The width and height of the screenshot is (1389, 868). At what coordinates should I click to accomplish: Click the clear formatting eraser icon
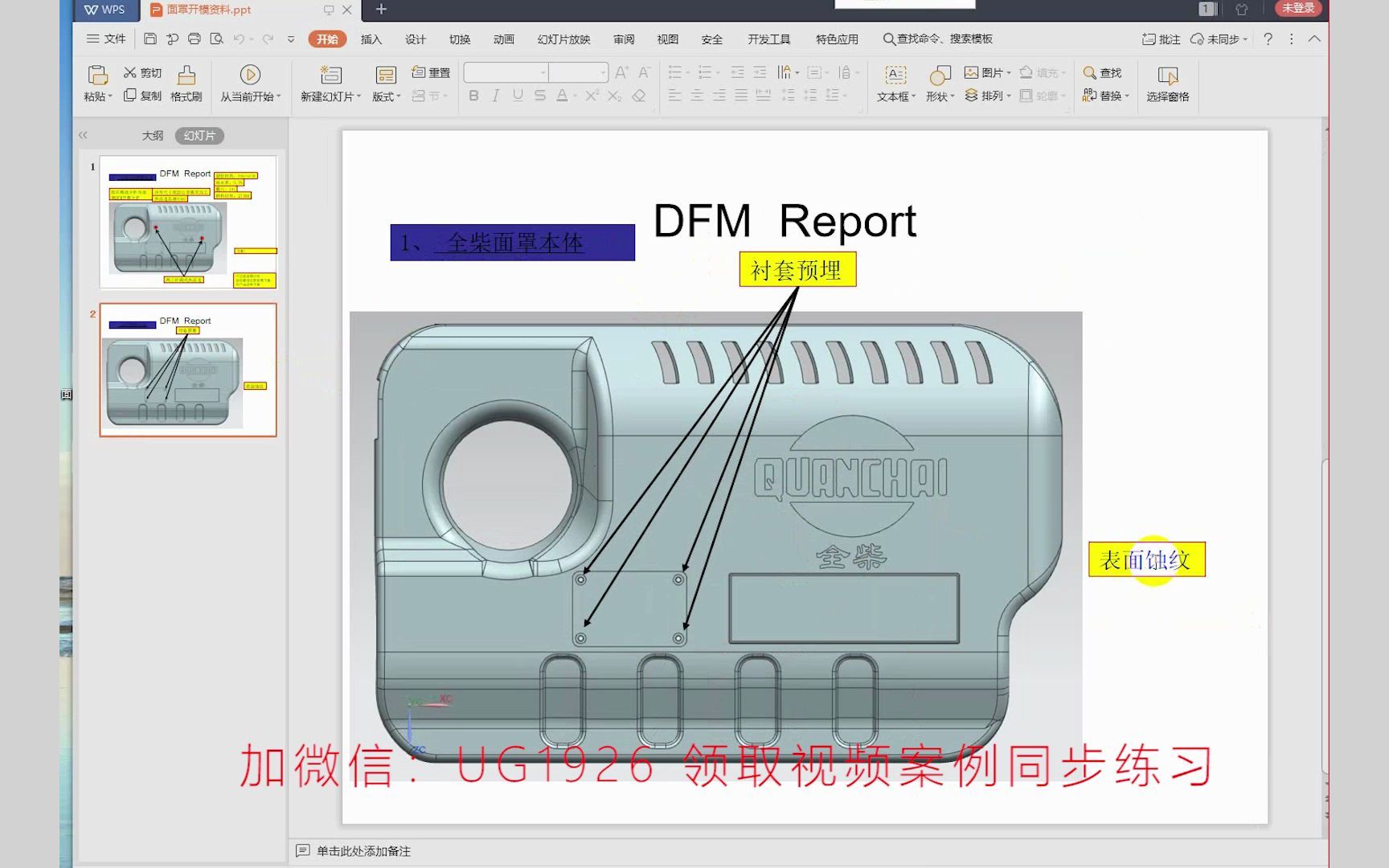click(x=639, y=96)
